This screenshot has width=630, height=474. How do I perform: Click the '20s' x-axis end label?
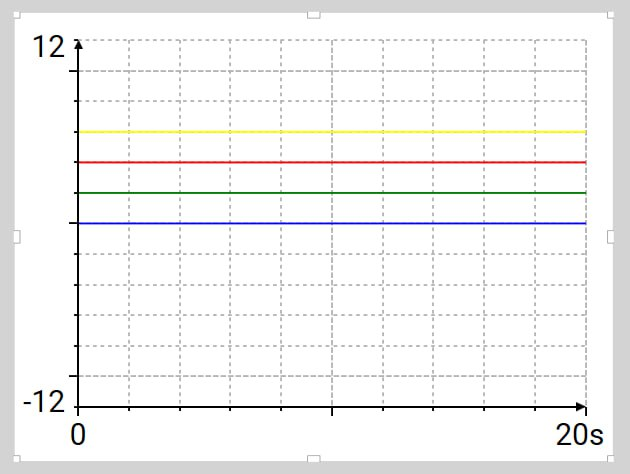(x=579, y=435)
